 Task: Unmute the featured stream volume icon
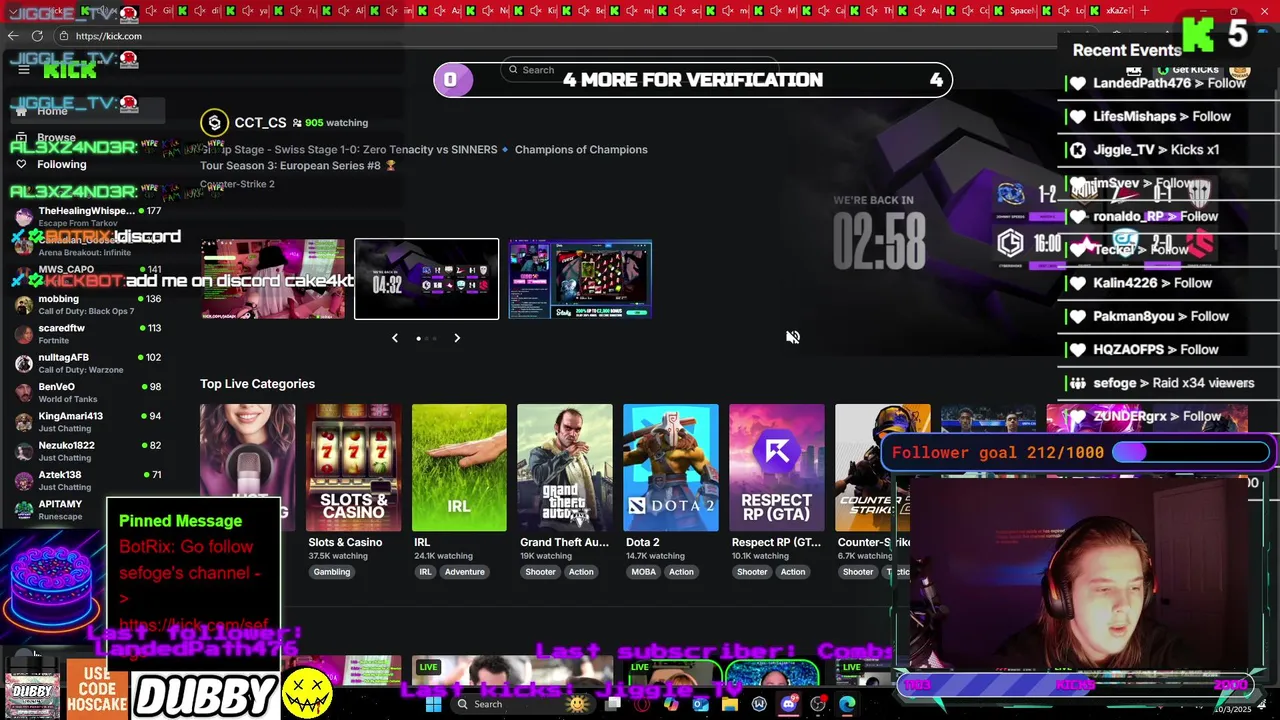pos(793,338)
